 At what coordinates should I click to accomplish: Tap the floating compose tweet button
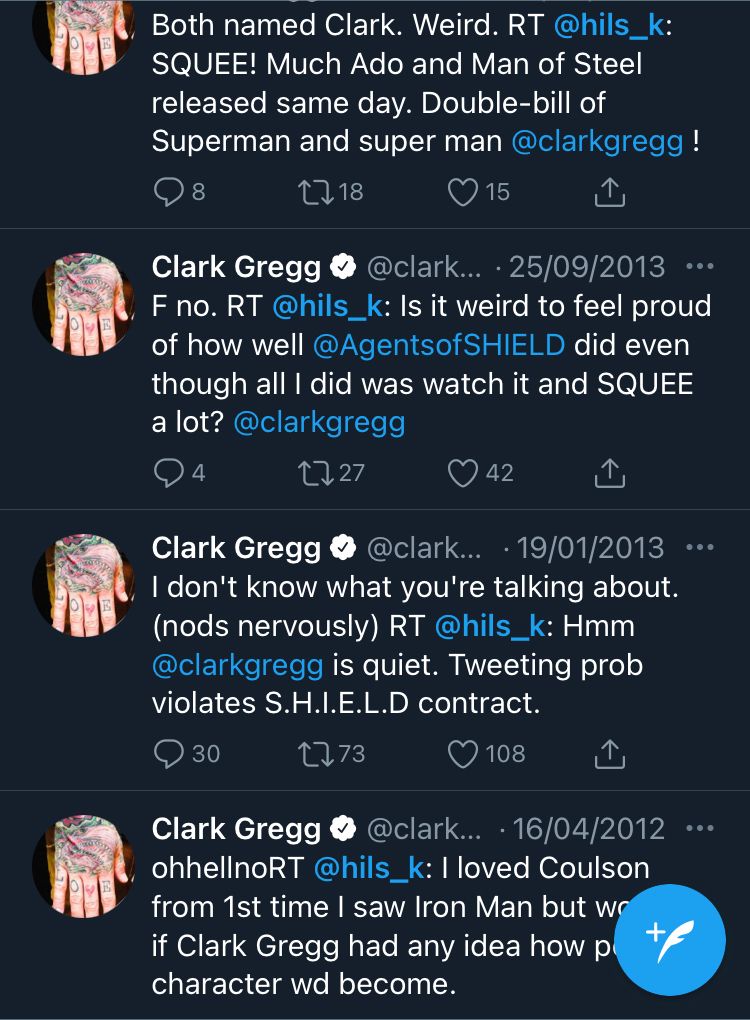[x=669, y=940]
